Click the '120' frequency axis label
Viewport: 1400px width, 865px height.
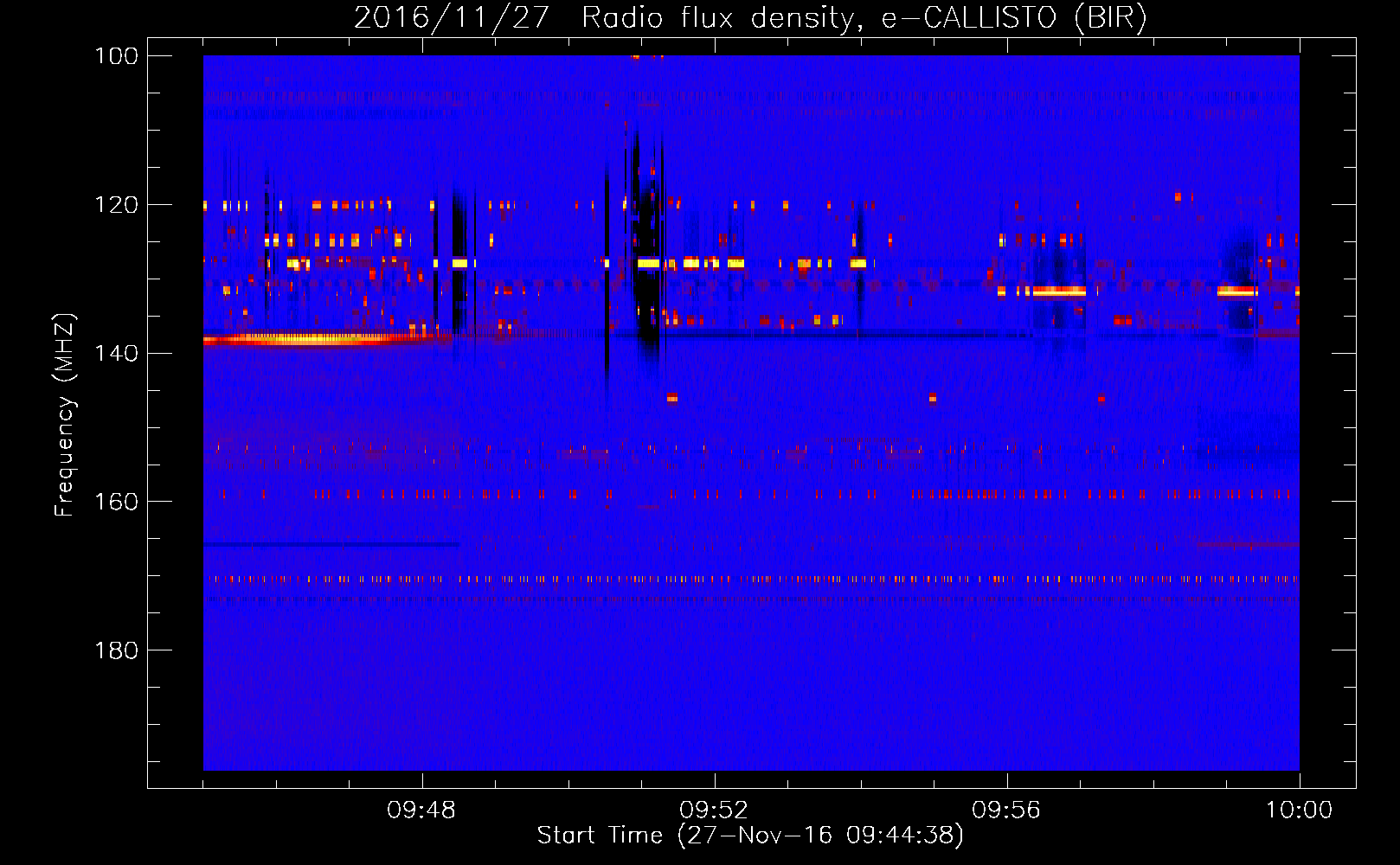(117, 205)
